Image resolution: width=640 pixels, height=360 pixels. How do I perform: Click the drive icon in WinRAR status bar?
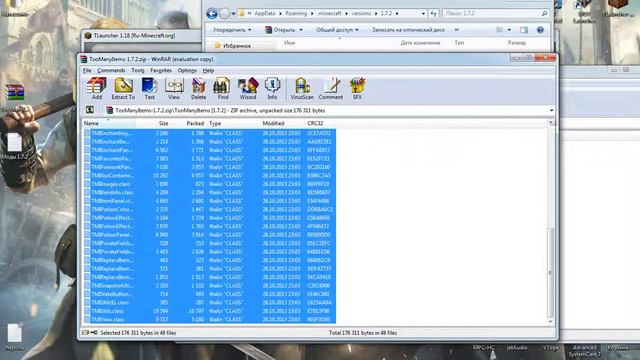pyautogui.click(x=85, y=333)
